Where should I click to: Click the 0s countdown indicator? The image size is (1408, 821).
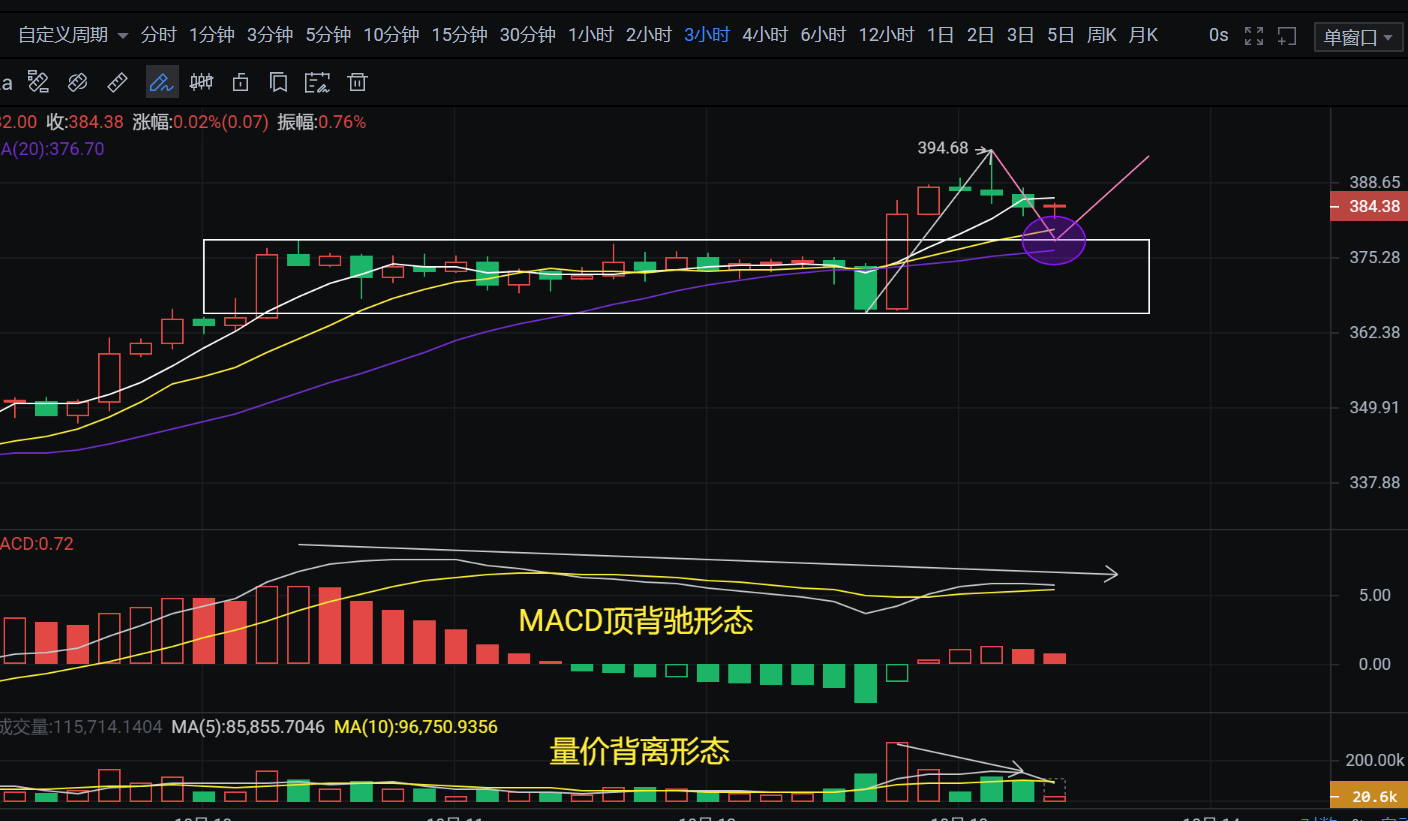[x=1218, y=35]
